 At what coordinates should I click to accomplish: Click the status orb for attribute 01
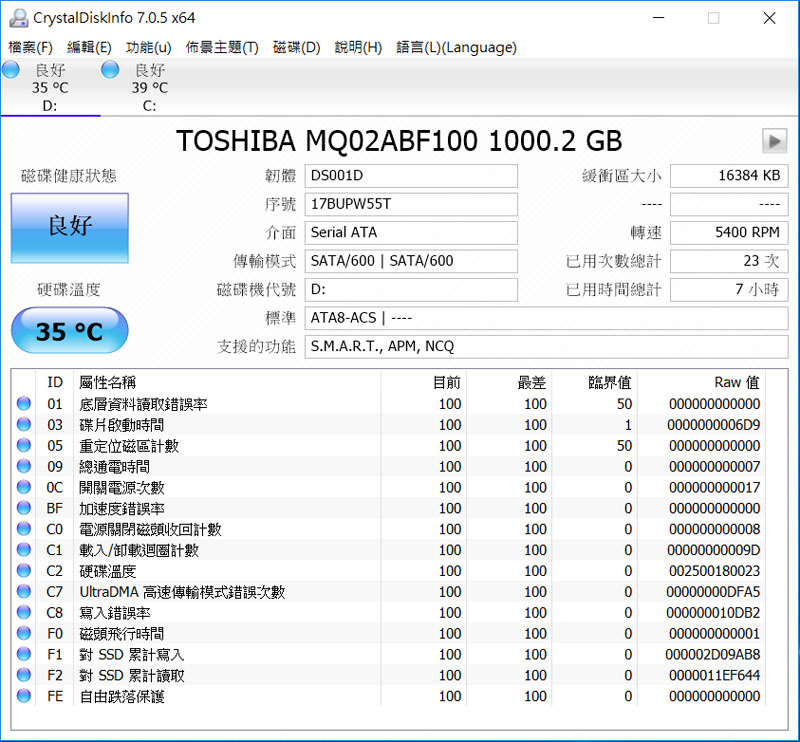23,403
